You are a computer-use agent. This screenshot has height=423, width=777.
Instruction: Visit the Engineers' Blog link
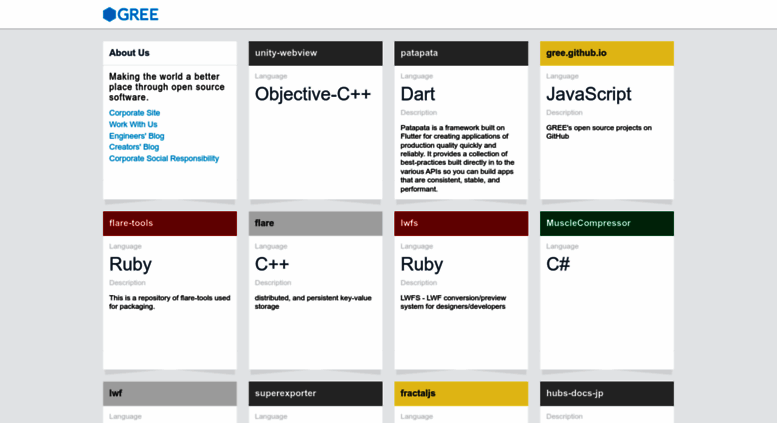click(x=136, y=136)
